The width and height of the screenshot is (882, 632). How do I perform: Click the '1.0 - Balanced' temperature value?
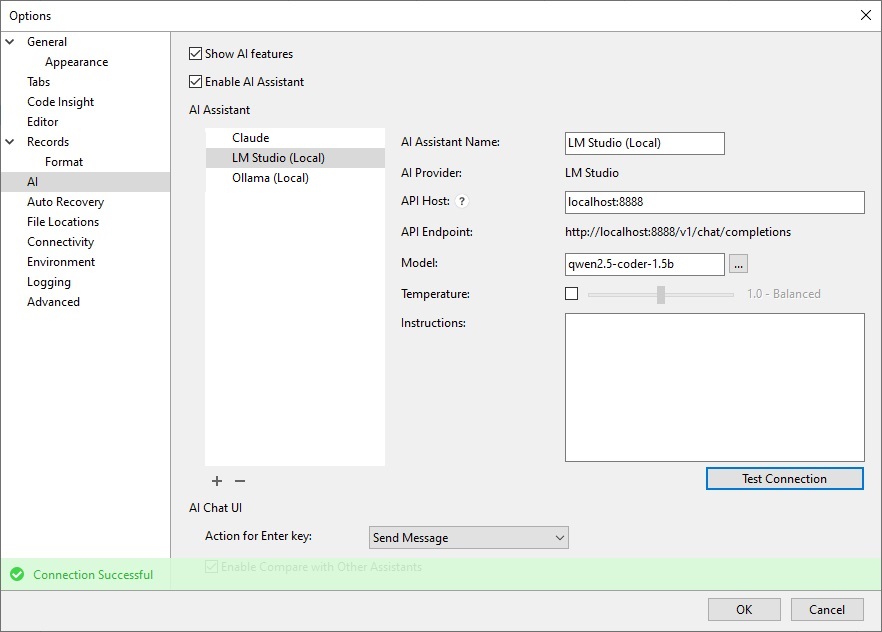coord(784,294)
